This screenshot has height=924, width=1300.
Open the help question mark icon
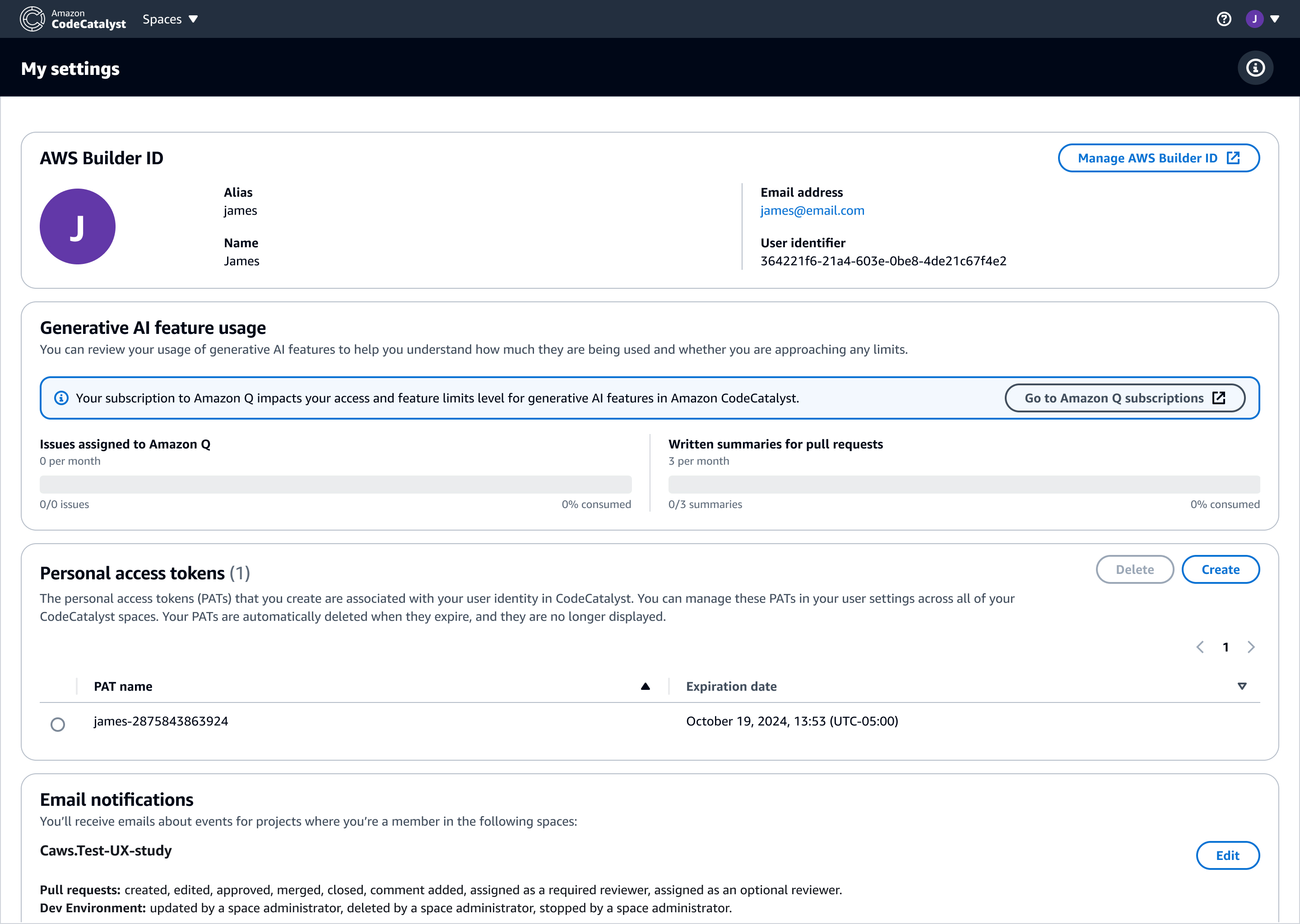(x=1224, y=19)
